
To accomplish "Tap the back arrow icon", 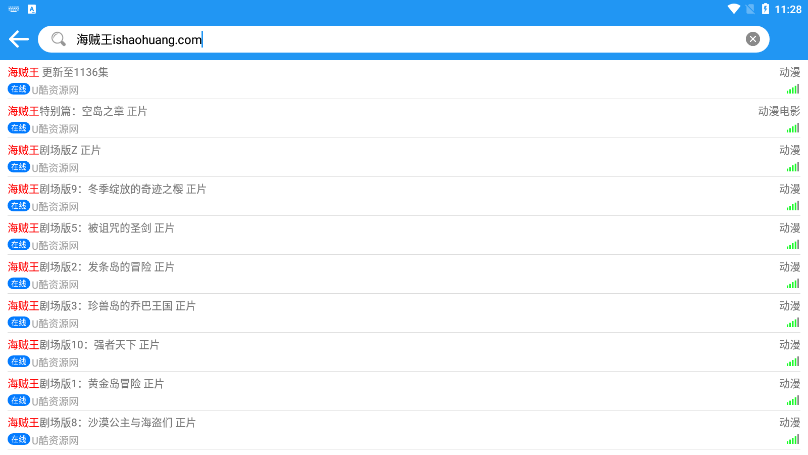I will [x=18, y=39].
